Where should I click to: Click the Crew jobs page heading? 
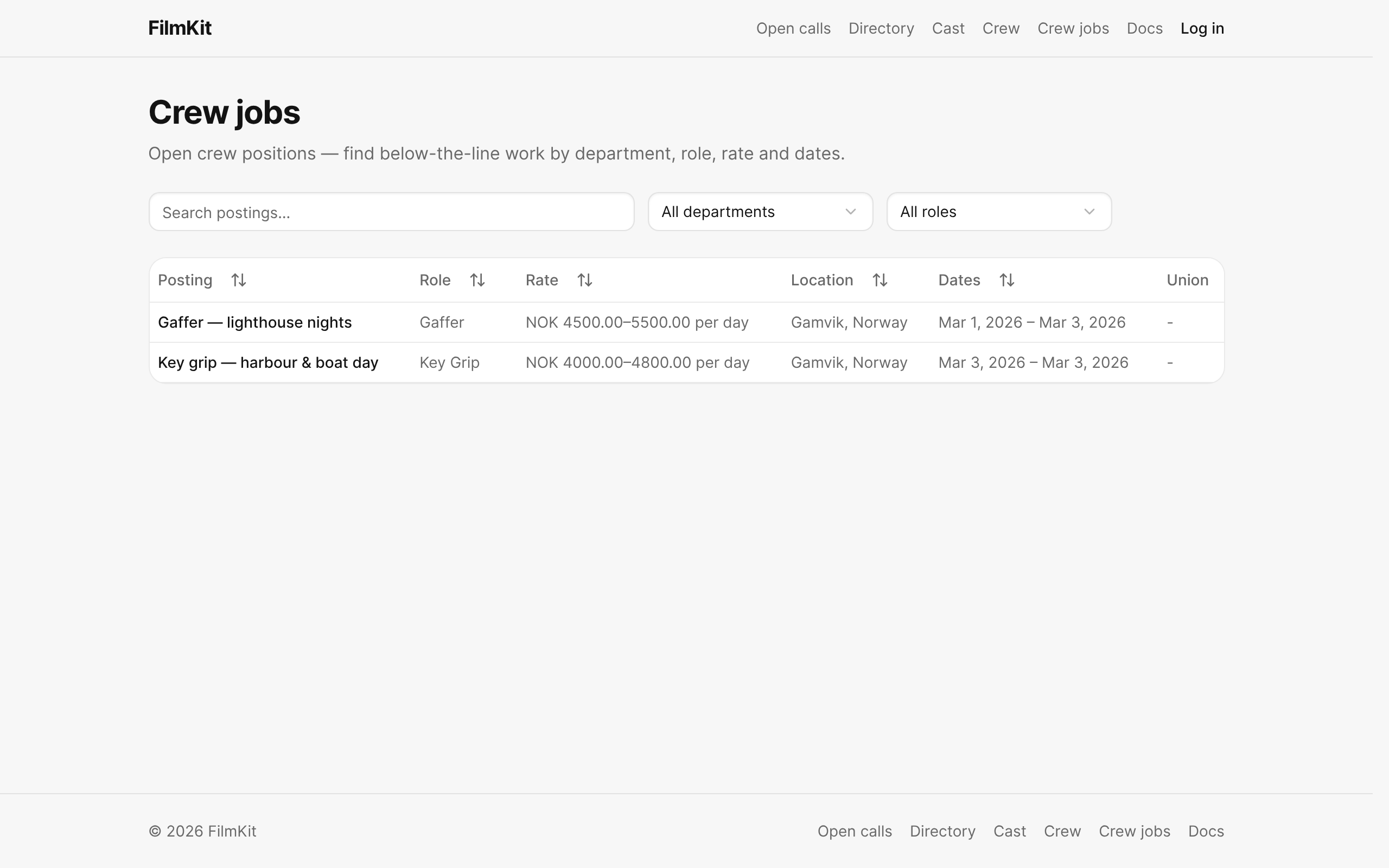224,112
